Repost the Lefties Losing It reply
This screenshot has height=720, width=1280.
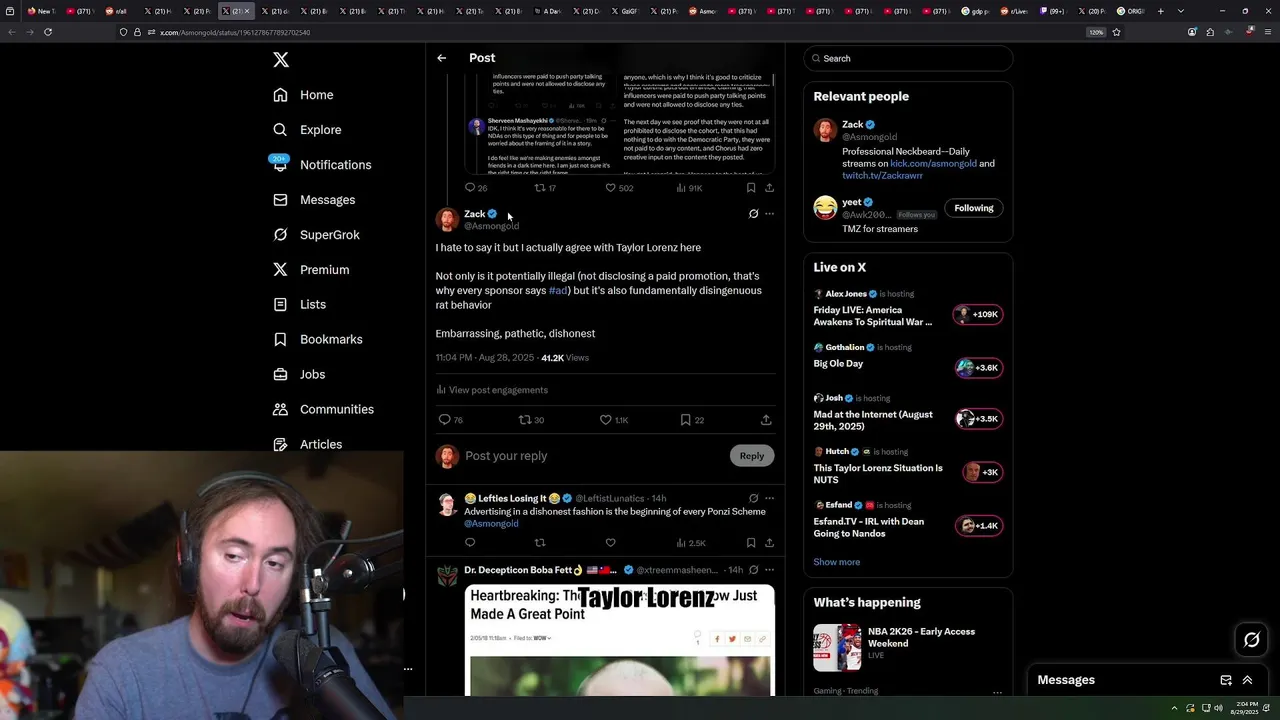(x=540, y=543)
